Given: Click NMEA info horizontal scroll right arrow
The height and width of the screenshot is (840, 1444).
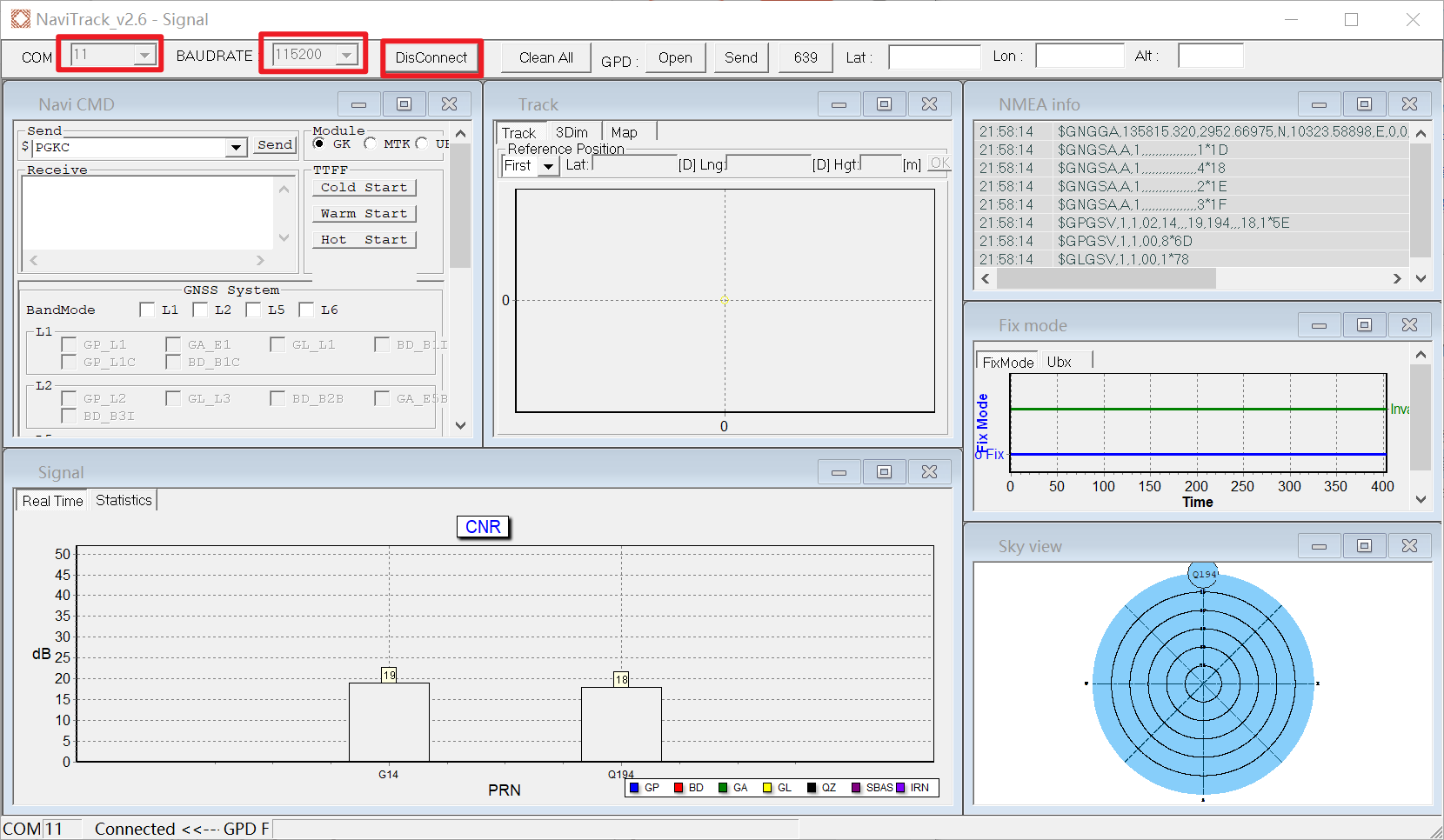Looking at the screenshot, I should coord(1397,278).
